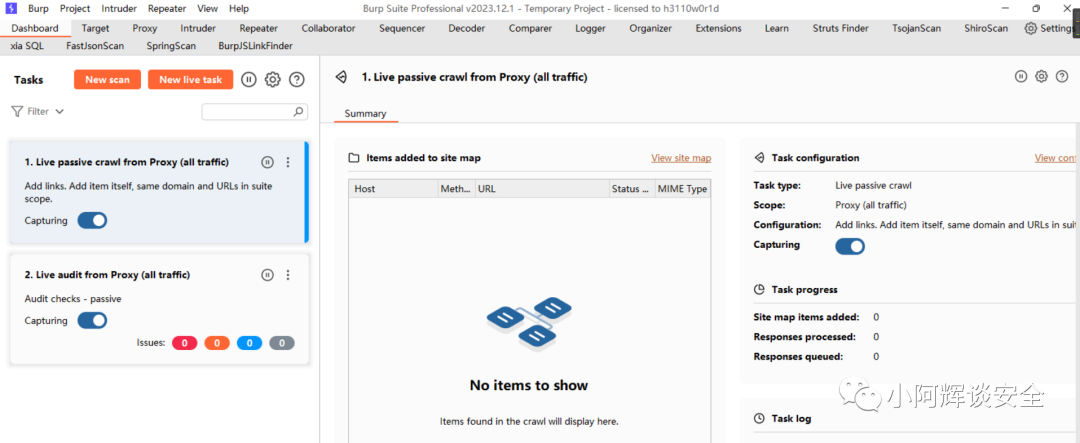
Task: Open task settings gear in Tasks header
Action: (x=272, y=80)
